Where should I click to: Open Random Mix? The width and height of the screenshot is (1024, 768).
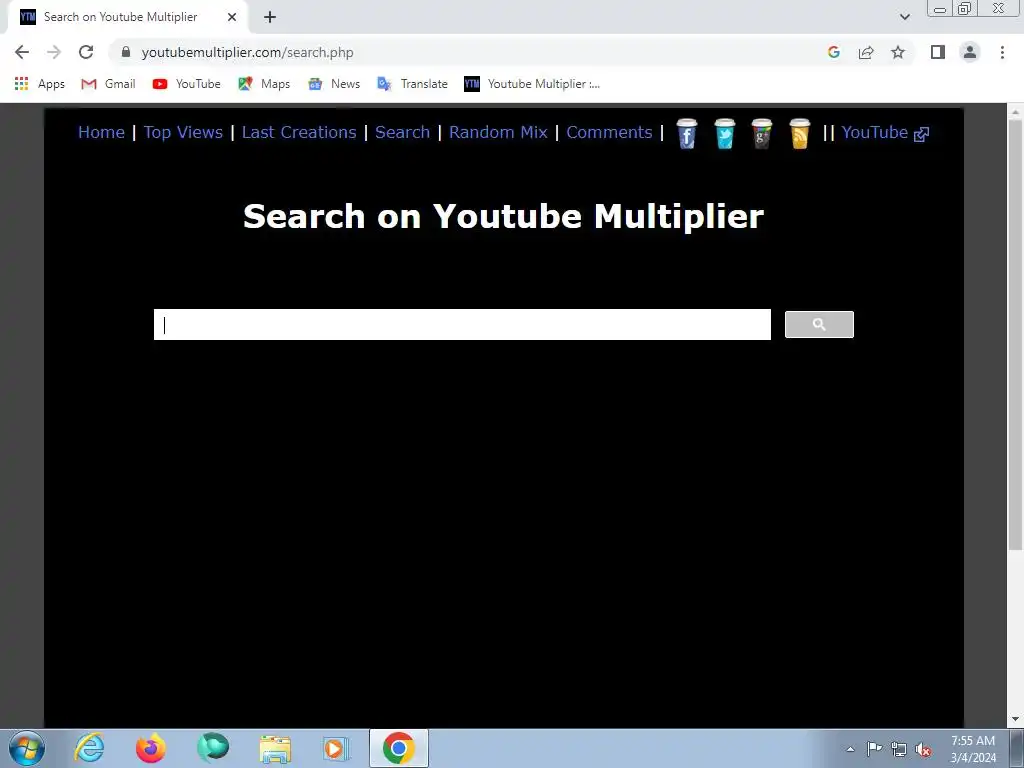[498, 133]
